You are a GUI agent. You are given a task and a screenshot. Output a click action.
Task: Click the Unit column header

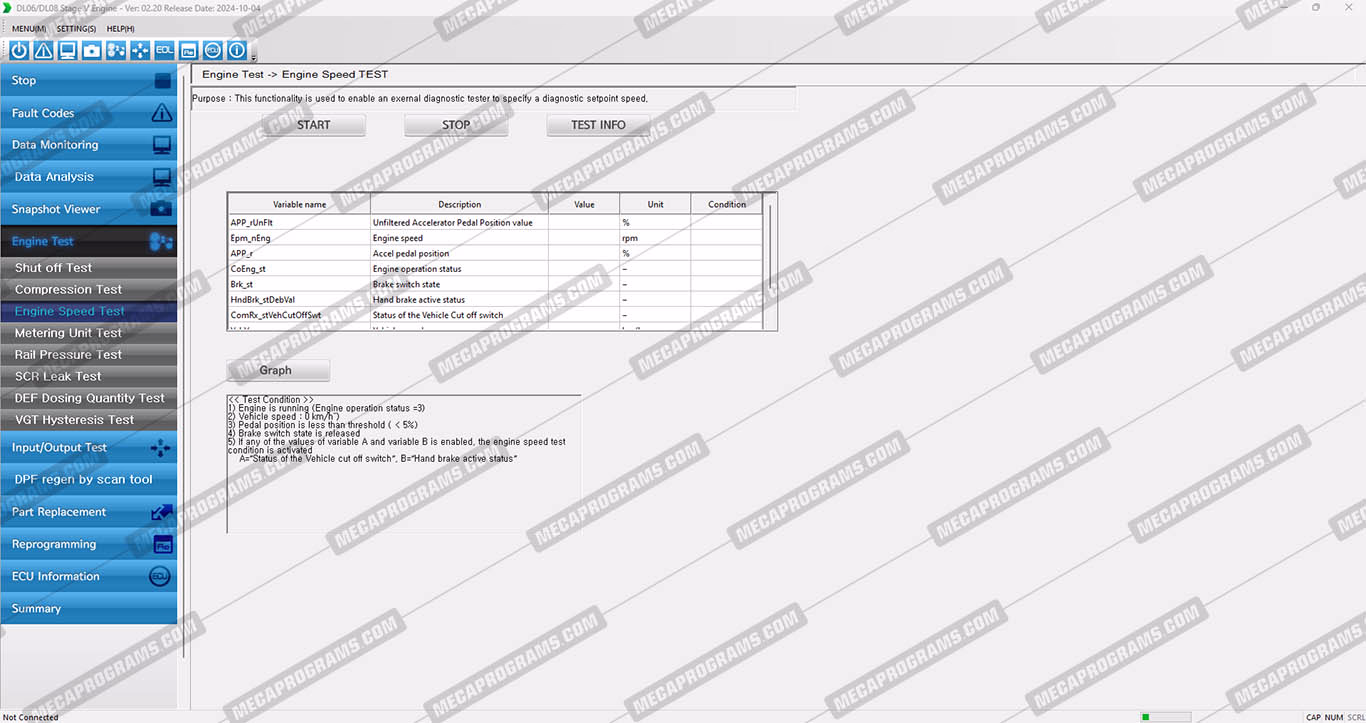tap(655, 204)
